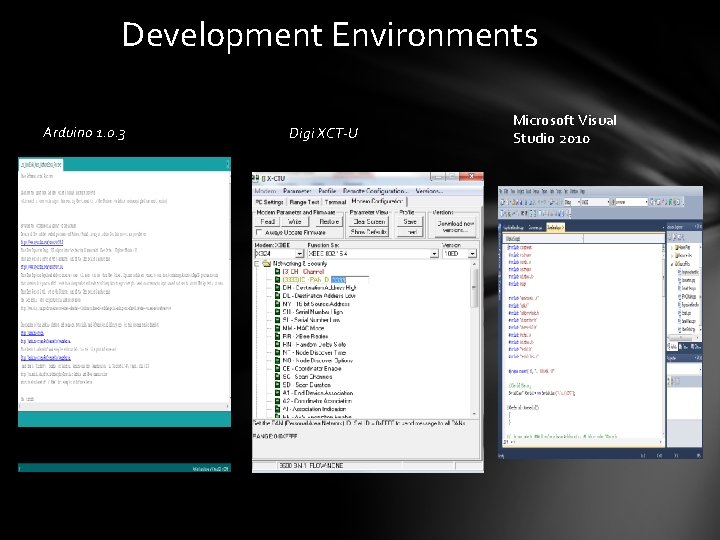This screenshot has height=540, width=720.
Task: Open the Profile menu in X-CTU
Action: coord(327,191)
